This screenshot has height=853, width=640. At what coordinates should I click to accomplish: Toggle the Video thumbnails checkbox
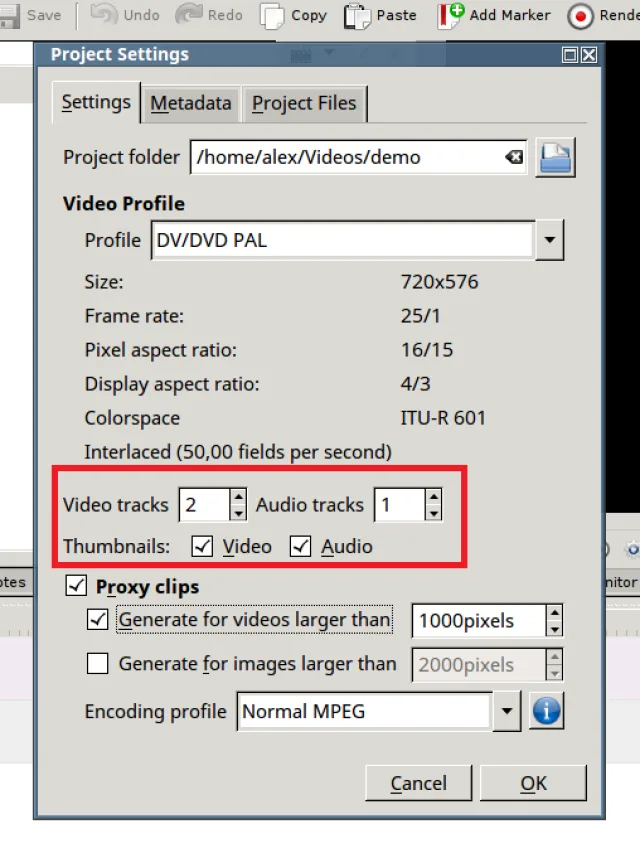coord(202,546)
